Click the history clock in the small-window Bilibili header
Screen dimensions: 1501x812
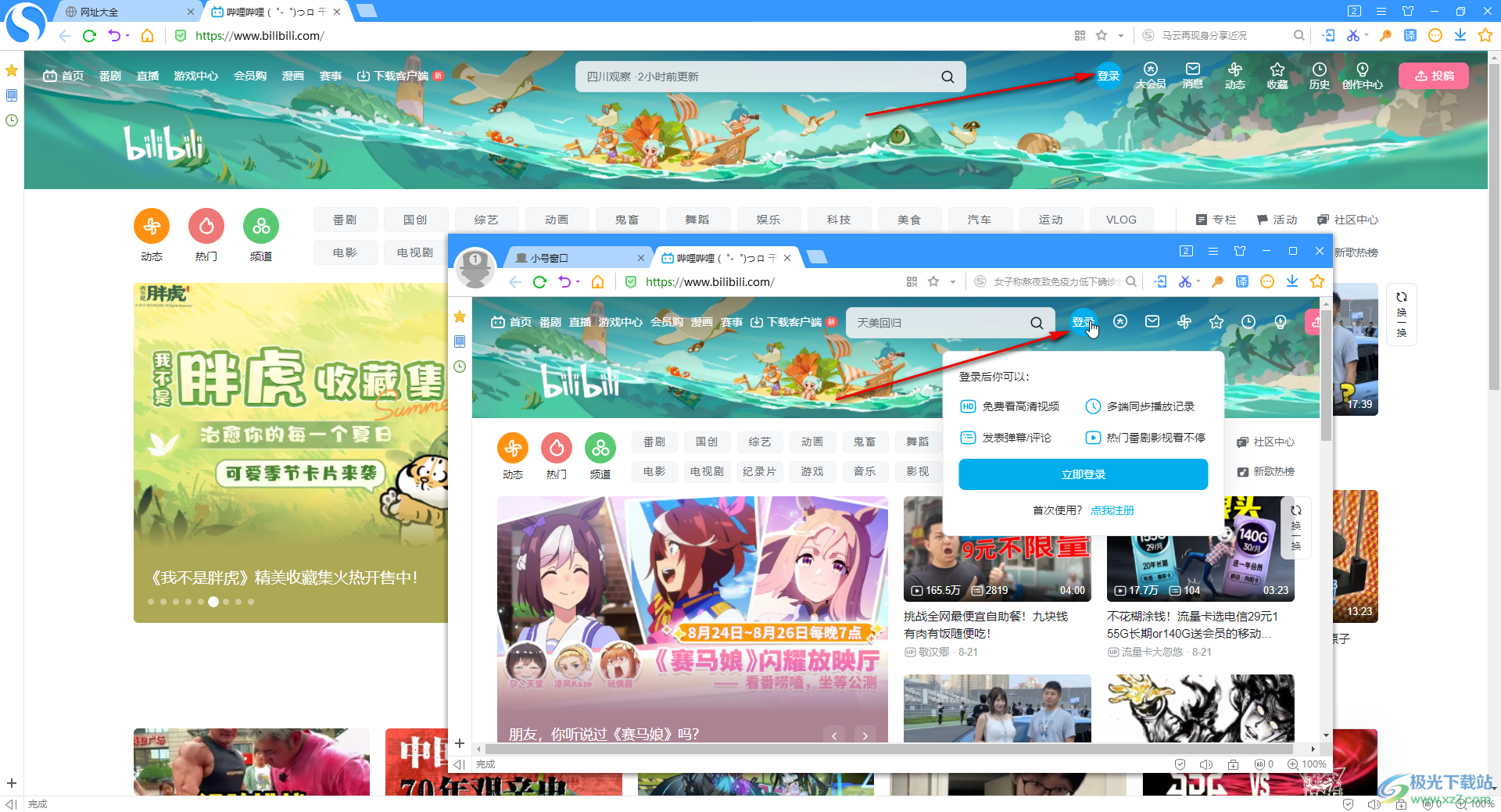(x=1248, y=321)
